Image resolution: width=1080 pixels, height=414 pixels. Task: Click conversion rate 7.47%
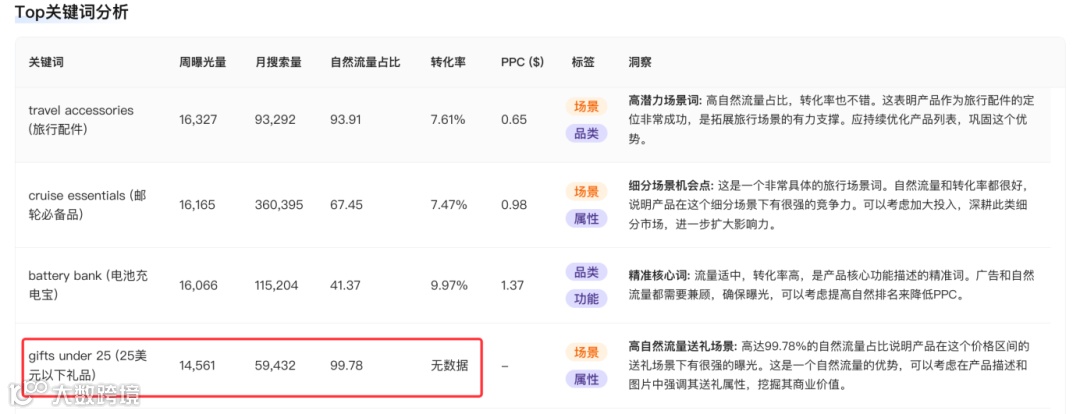click(x=449, y=205)
